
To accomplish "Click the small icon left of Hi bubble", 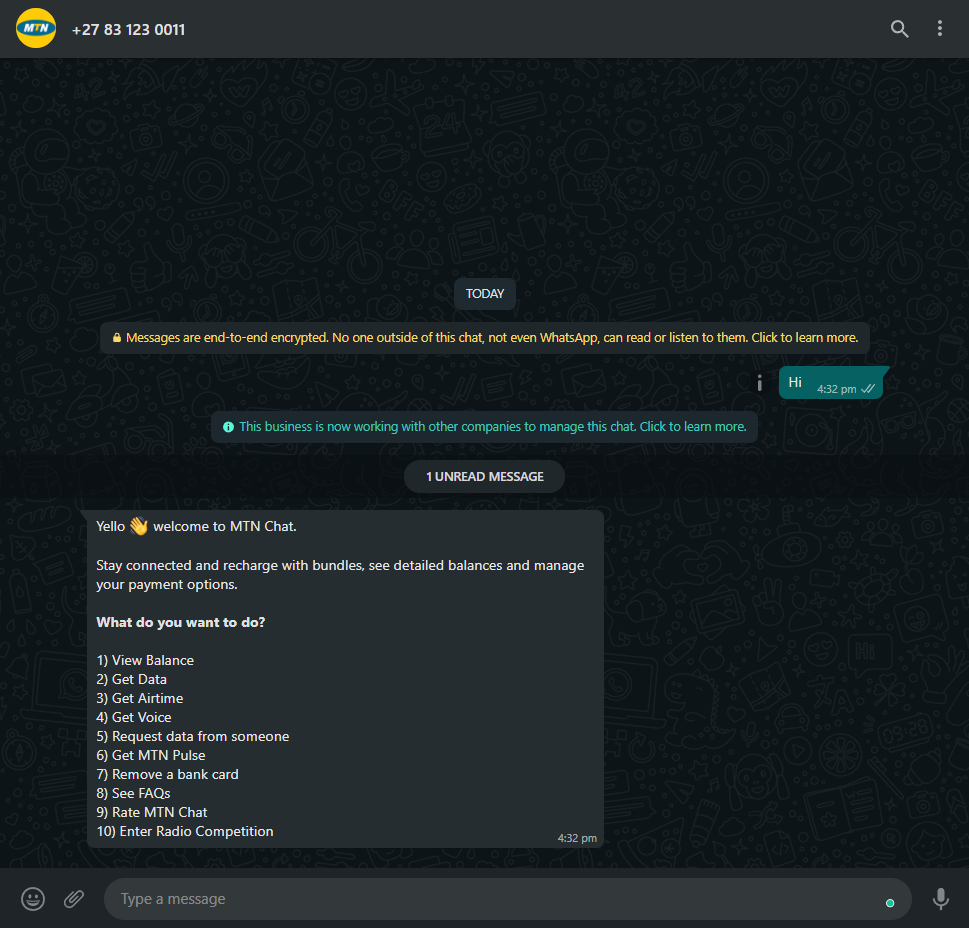I will coord(760,383).
